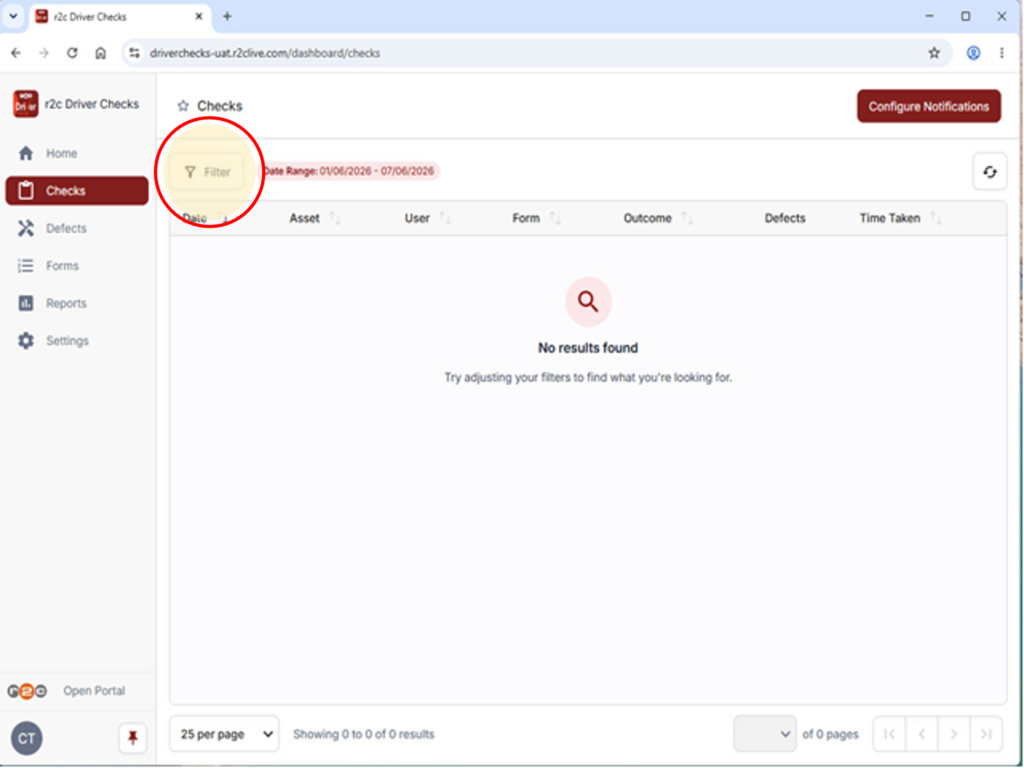Viewport: 1024px width, 768px height.
Task: View site information icon in address bar
Action: [x=135, y=53]
